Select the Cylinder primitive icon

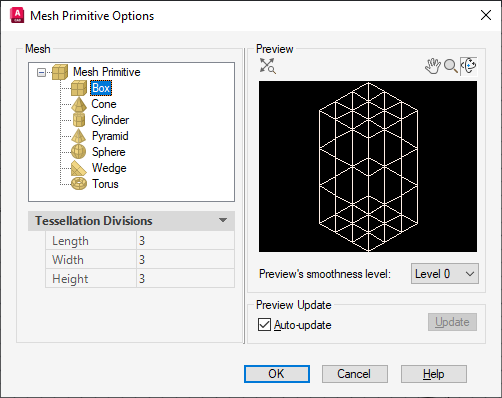[79, 120]
